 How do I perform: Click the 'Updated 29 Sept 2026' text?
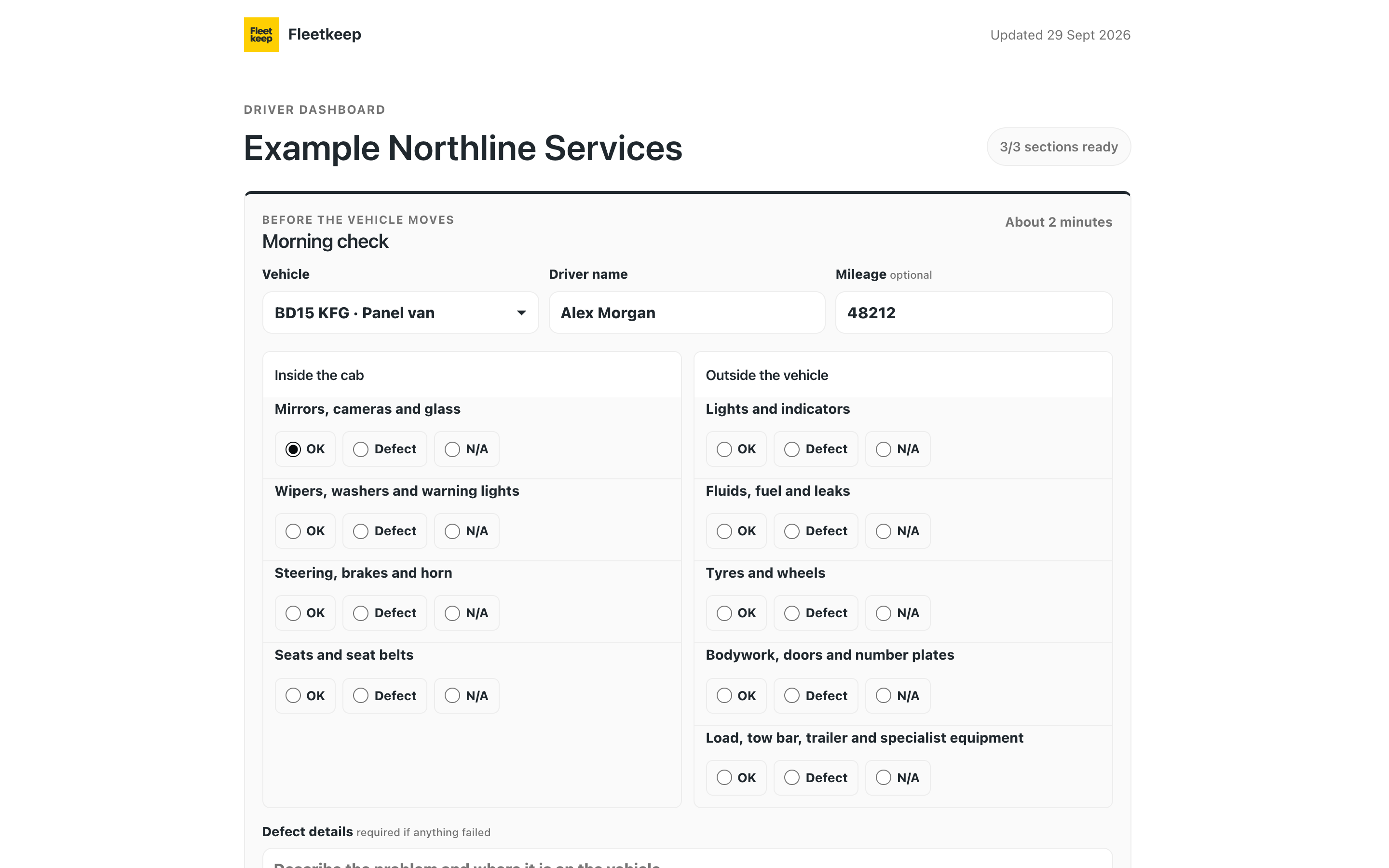pos(1060,35)
